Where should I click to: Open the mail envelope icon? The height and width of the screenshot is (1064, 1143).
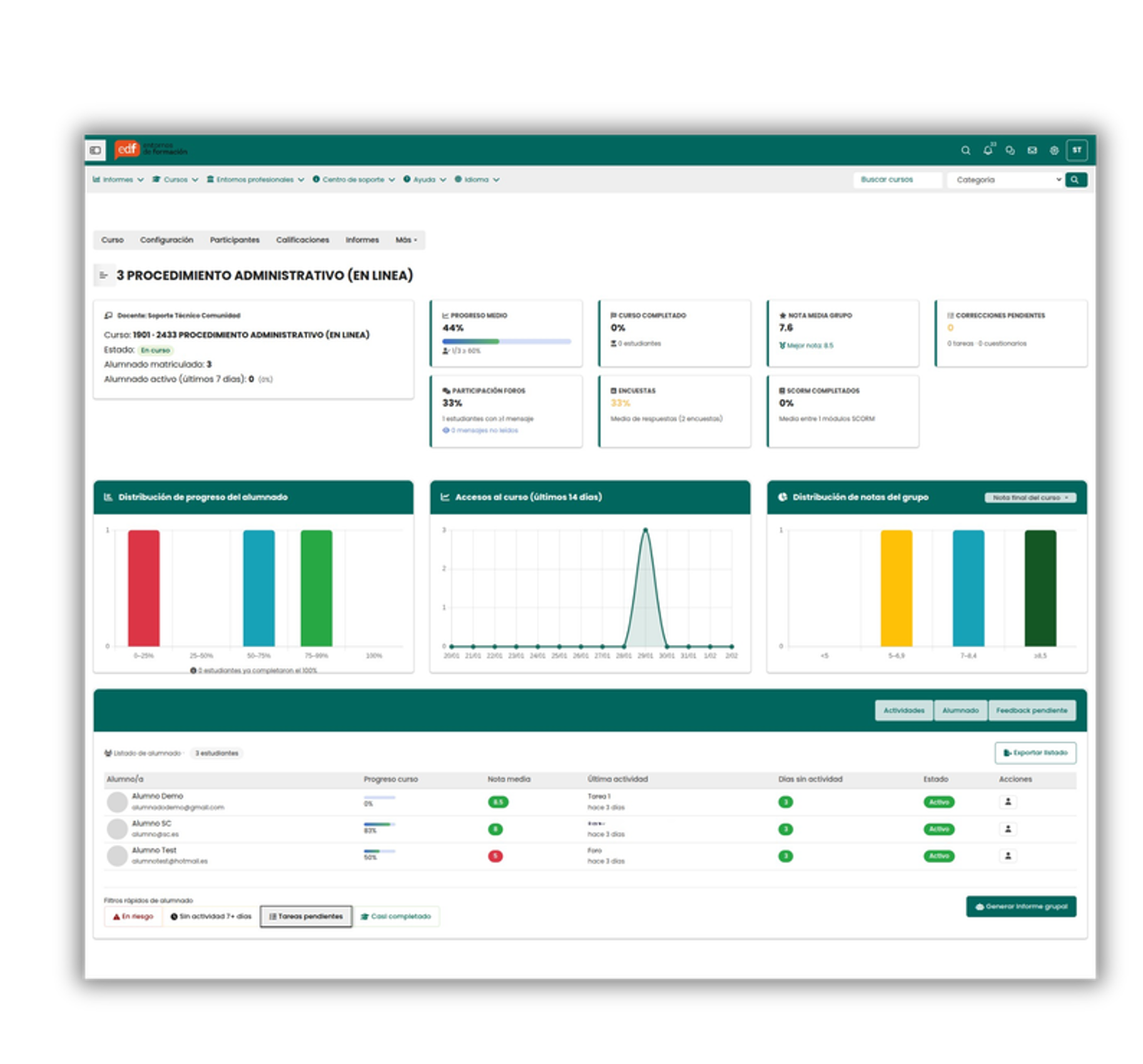click(1032, 150)
